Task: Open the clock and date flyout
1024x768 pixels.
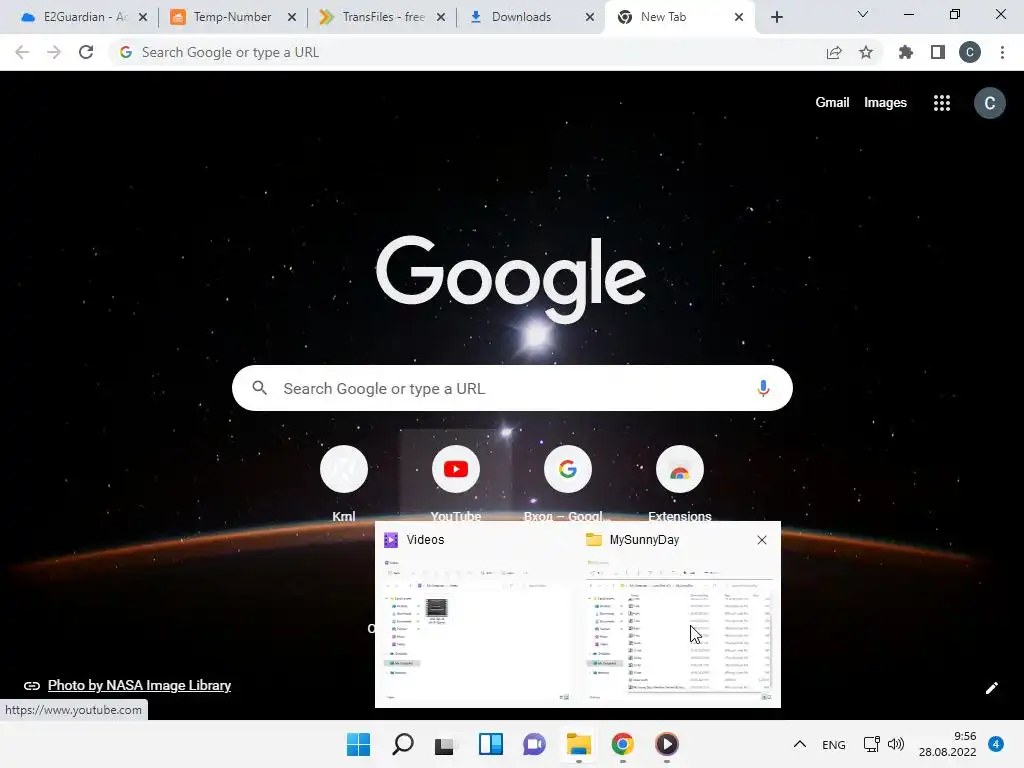Action: coord(948,744)
